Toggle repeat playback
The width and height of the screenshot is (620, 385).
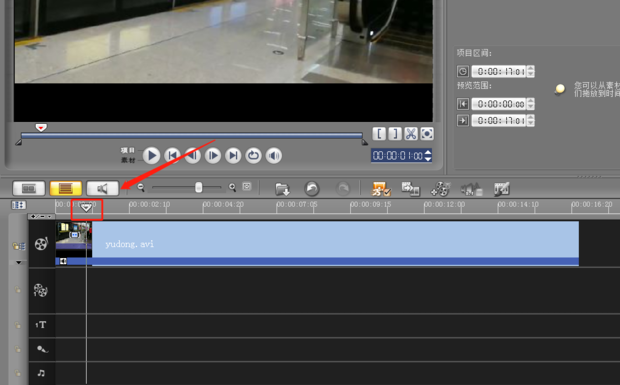(253, 155)
